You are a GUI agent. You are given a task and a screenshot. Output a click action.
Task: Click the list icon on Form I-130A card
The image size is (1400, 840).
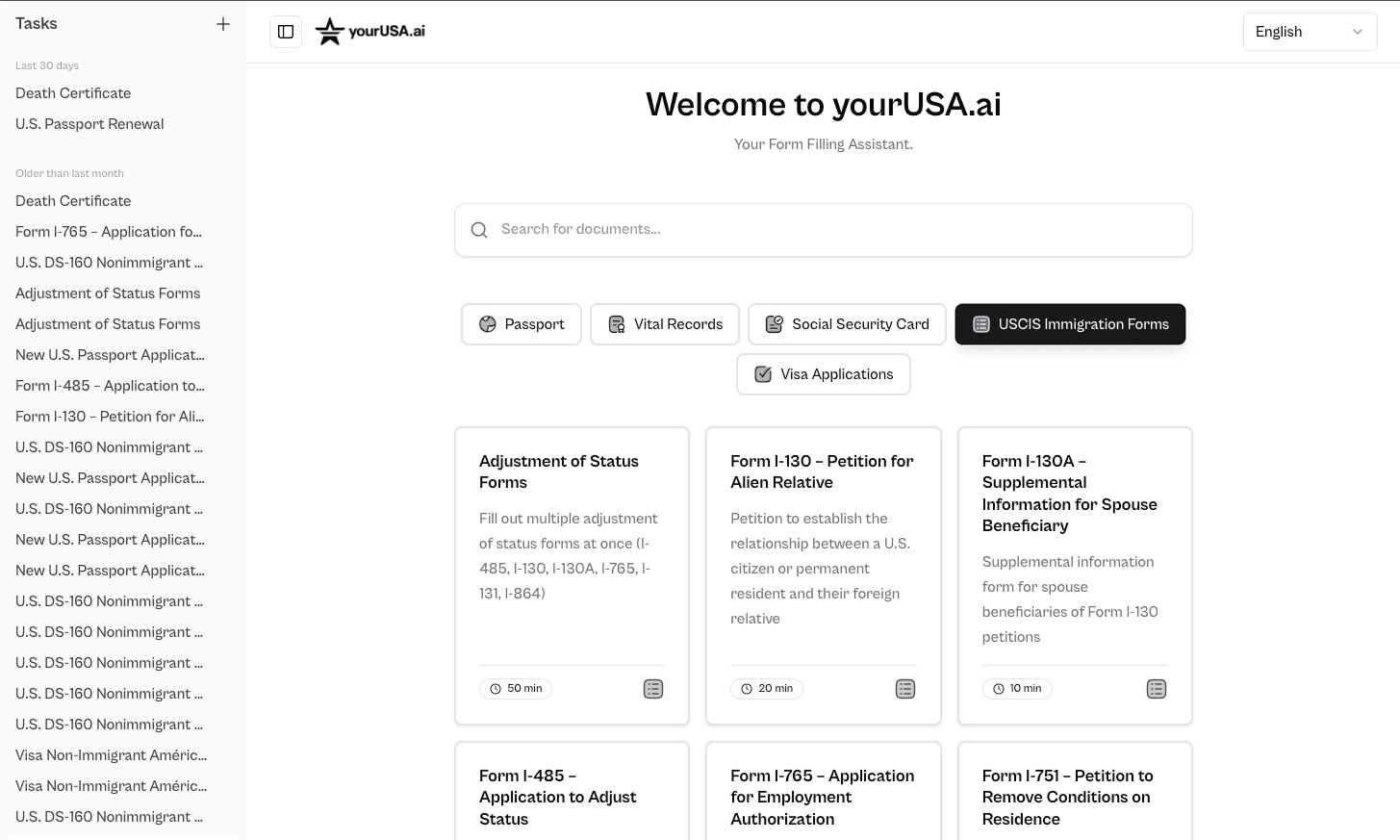click(x=1157, y=689)
